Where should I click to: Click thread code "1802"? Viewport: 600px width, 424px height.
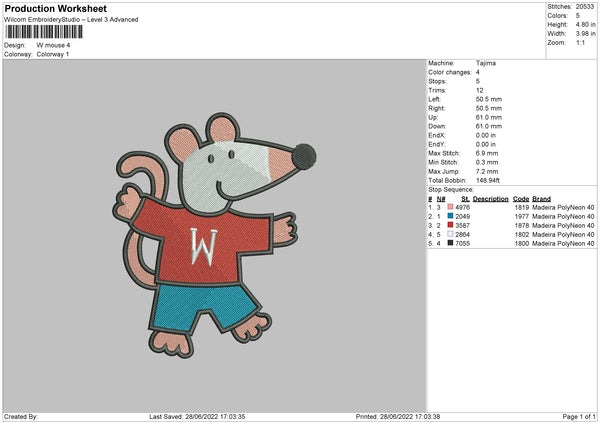click(522, 234)
